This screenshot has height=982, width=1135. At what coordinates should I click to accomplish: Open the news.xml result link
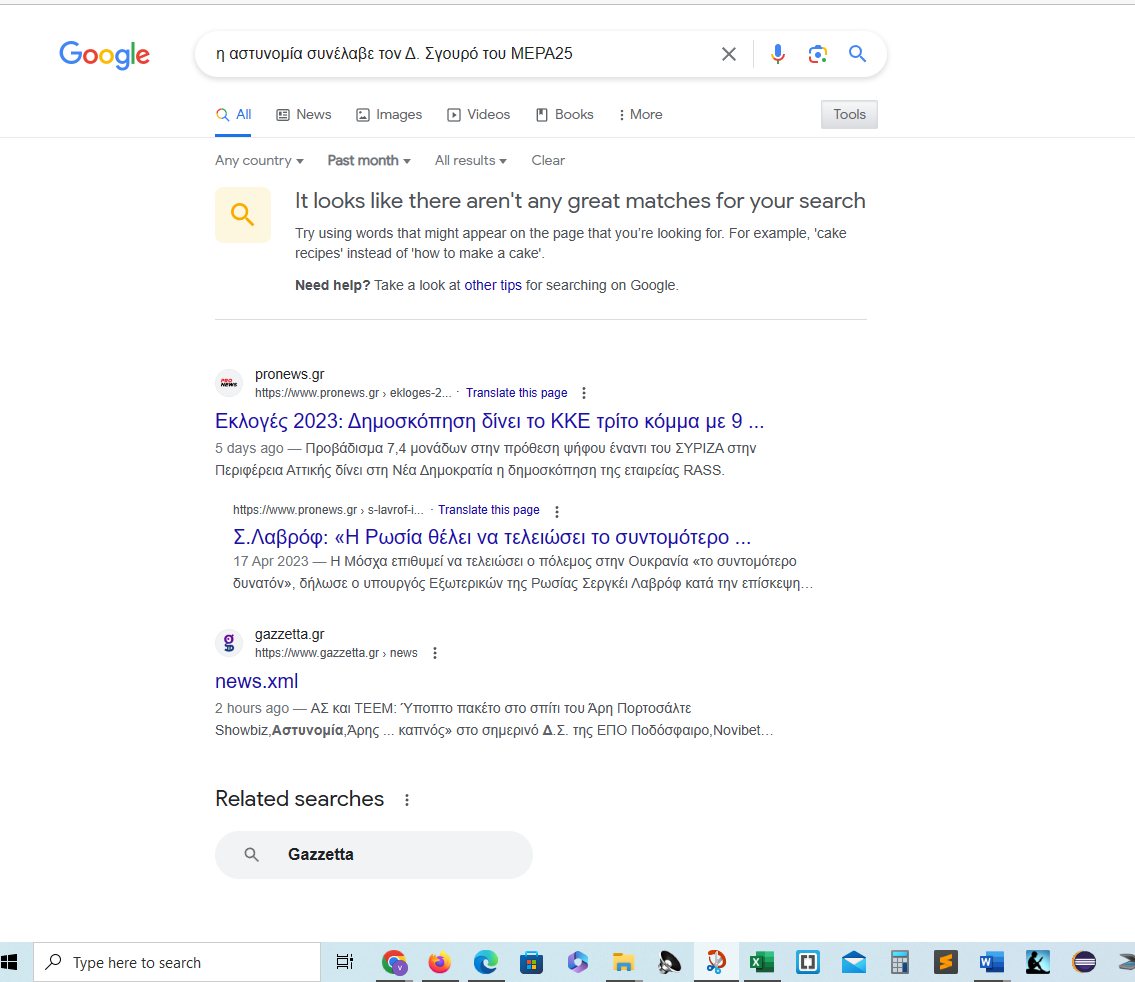[256, 681]
